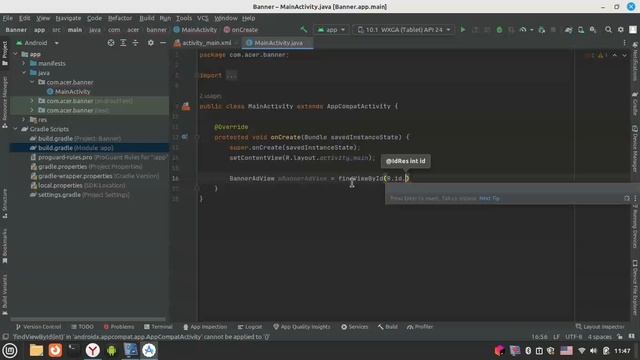Click the Expand All icon in Project panel
This screenshot has width=640, height=360.
click(x=123, y=42)
